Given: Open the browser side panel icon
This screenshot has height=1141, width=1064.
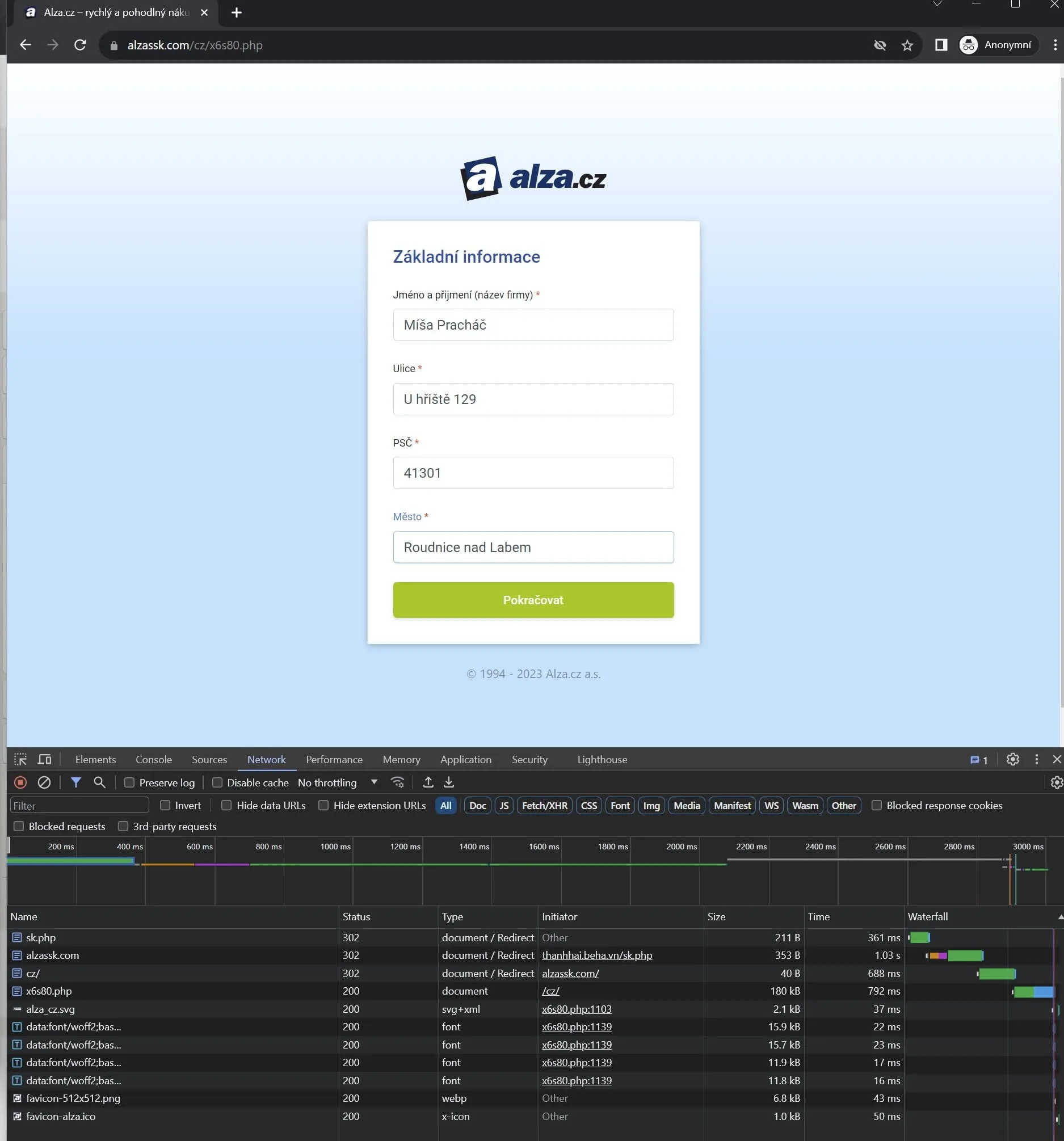Looking at the screenshot, I should pyautogui.click(x=941, y=45).
